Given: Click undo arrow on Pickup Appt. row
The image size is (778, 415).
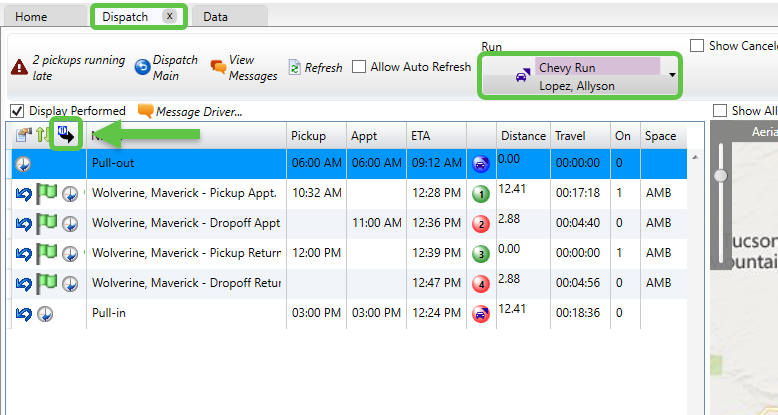Looking at the screenshot, I should [x=23, y=194].
